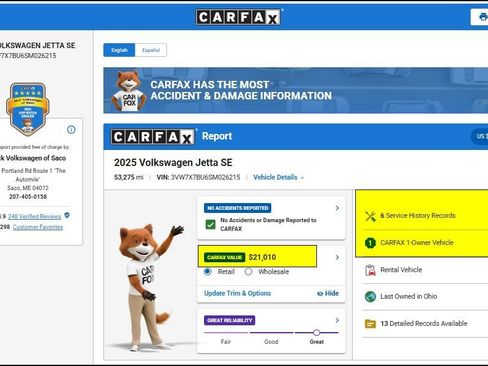This screenshot has width=488, height=366.
Task: Click dealer phone number 207-405-0158
Action: pyautogui.click(x=28, y=197)
